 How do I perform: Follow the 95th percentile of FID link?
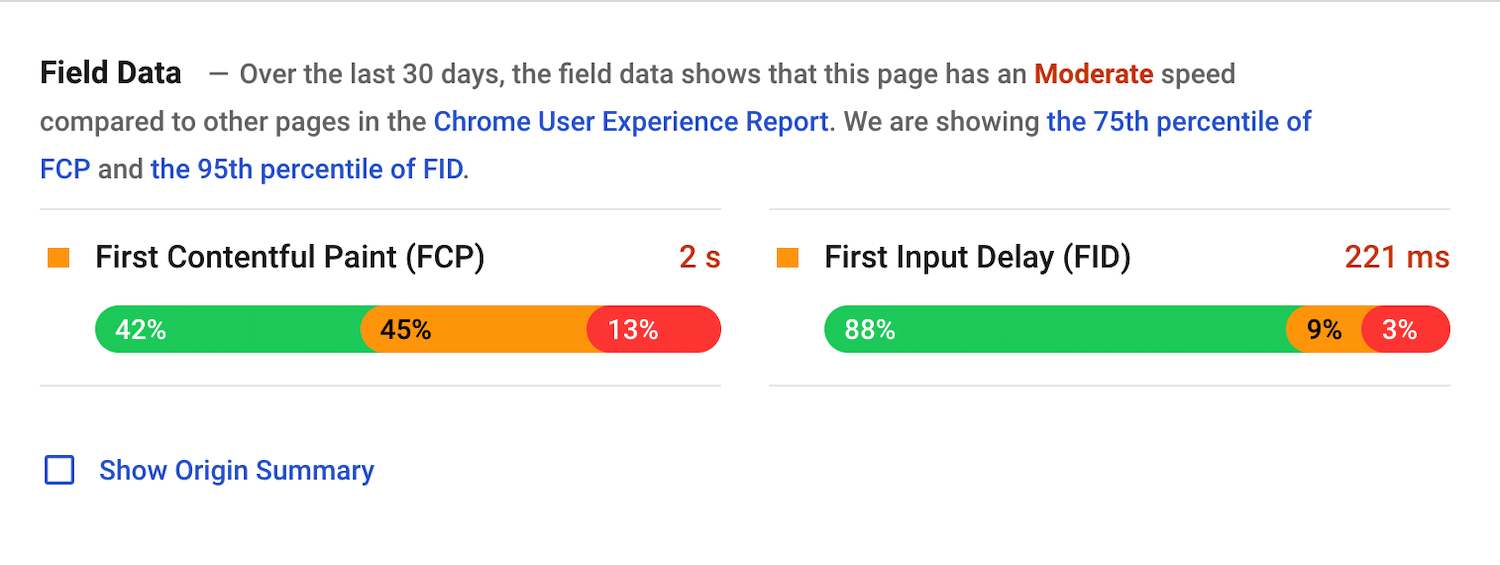[x=306, y=170]
